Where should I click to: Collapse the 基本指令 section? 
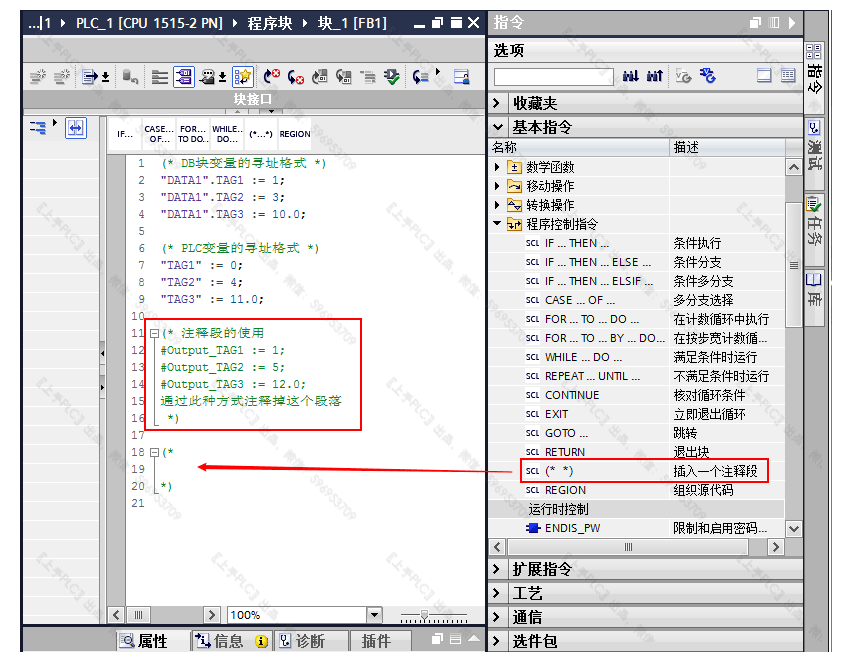coord(497,127)
